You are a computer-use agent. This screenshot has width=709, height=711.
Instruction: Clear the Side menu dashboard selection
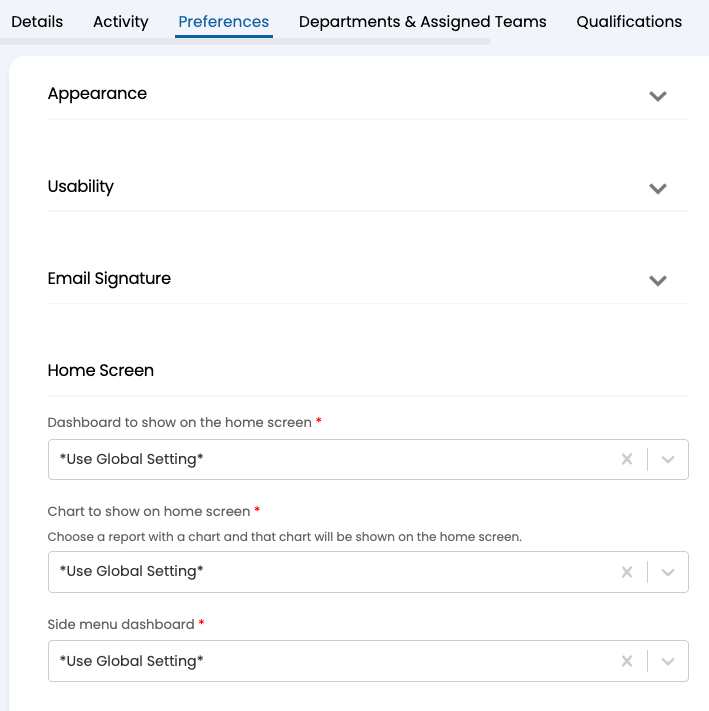pyautogui.click(x=627, y=661)
